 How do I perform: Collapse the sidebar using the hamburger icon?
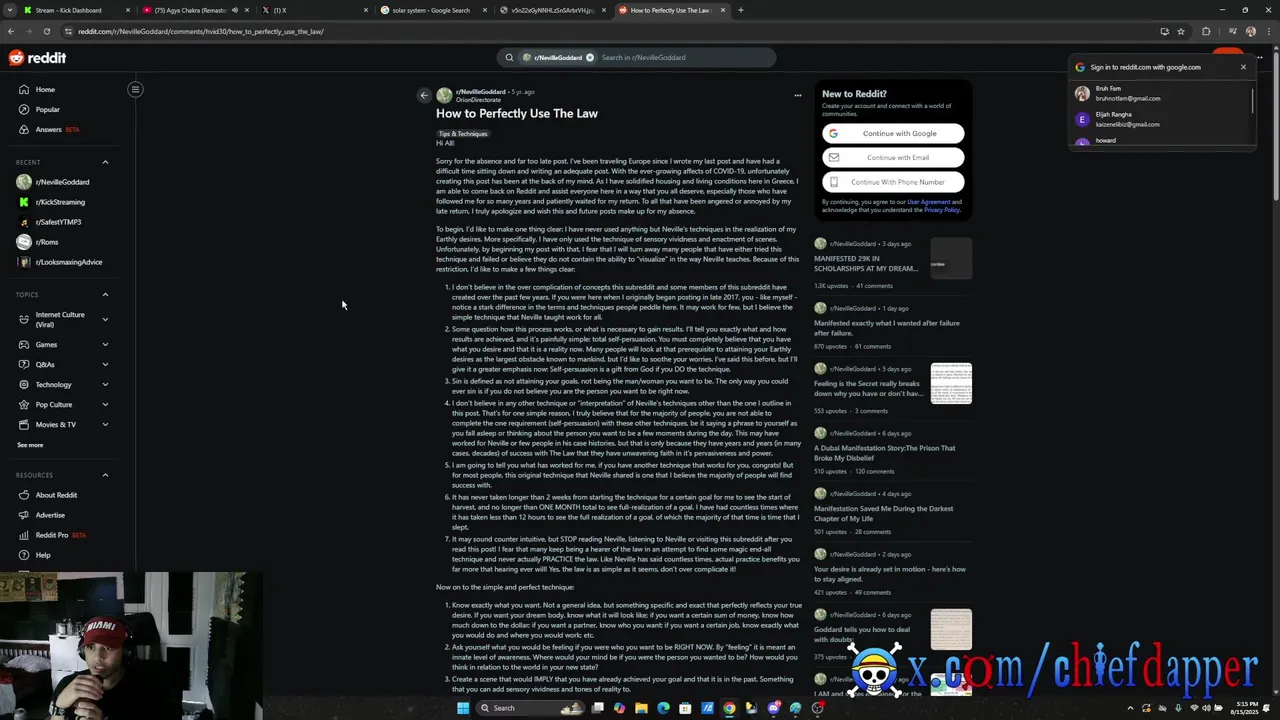135,89
